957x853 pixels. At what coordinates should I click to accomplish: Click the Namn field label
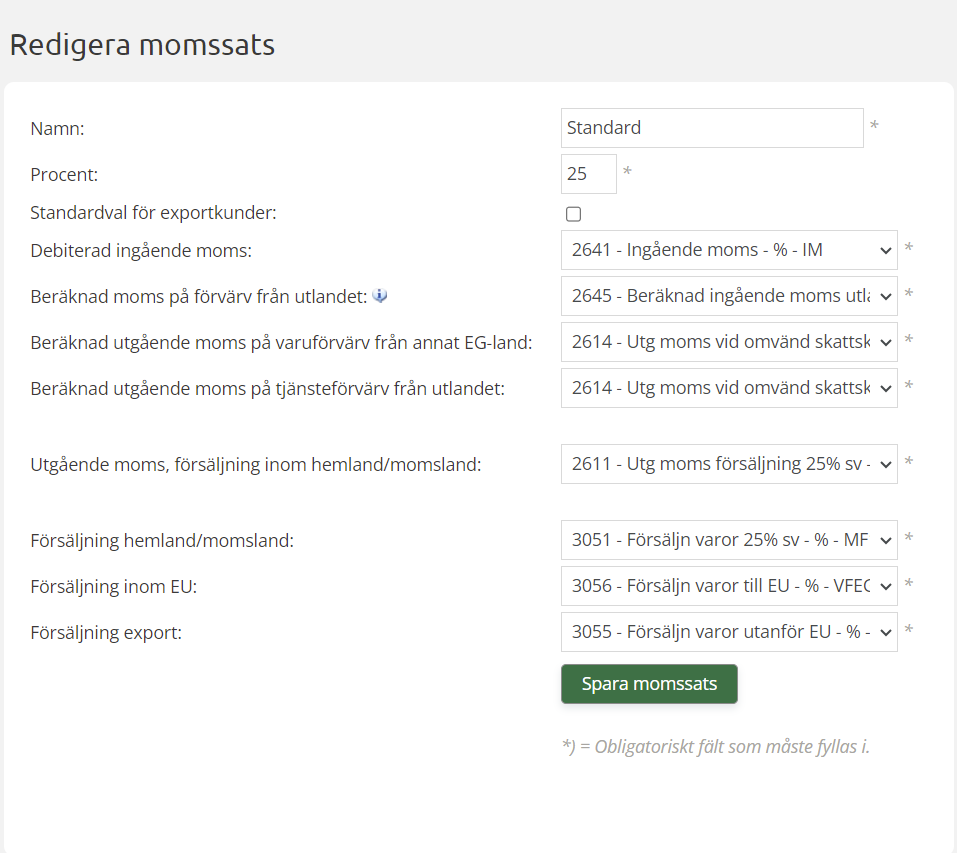58,129
